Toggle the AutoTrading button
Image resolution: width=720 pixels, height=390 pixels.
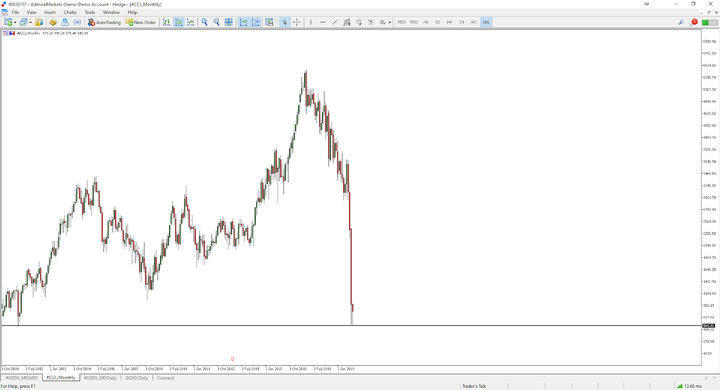(104, 22)
